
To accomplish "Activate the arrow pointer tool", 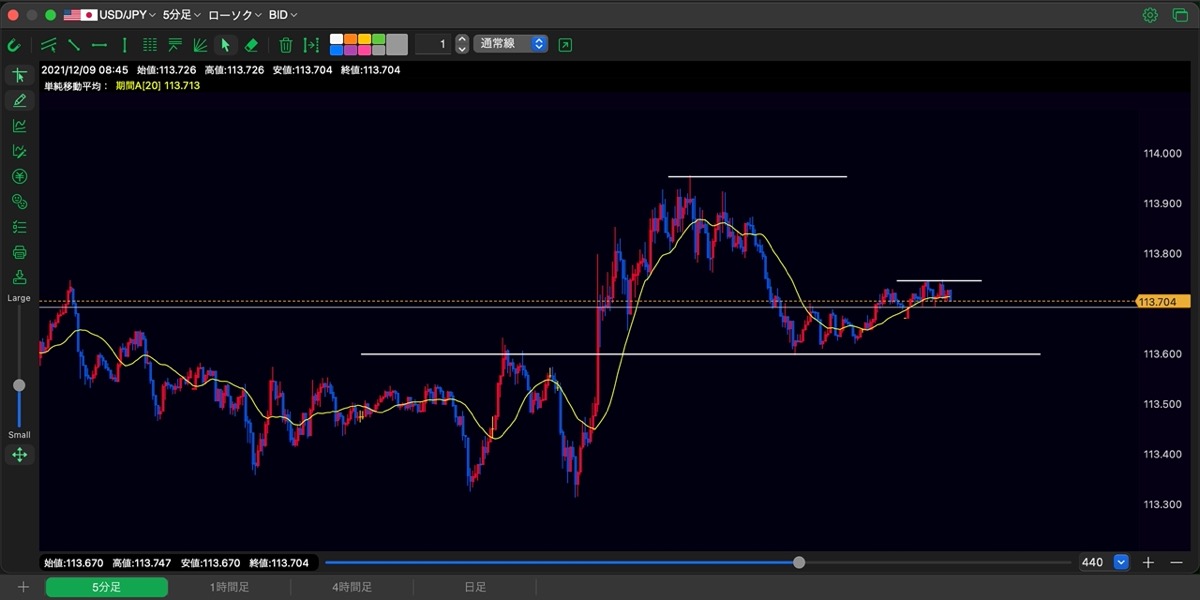I will [x=226, y=45].
